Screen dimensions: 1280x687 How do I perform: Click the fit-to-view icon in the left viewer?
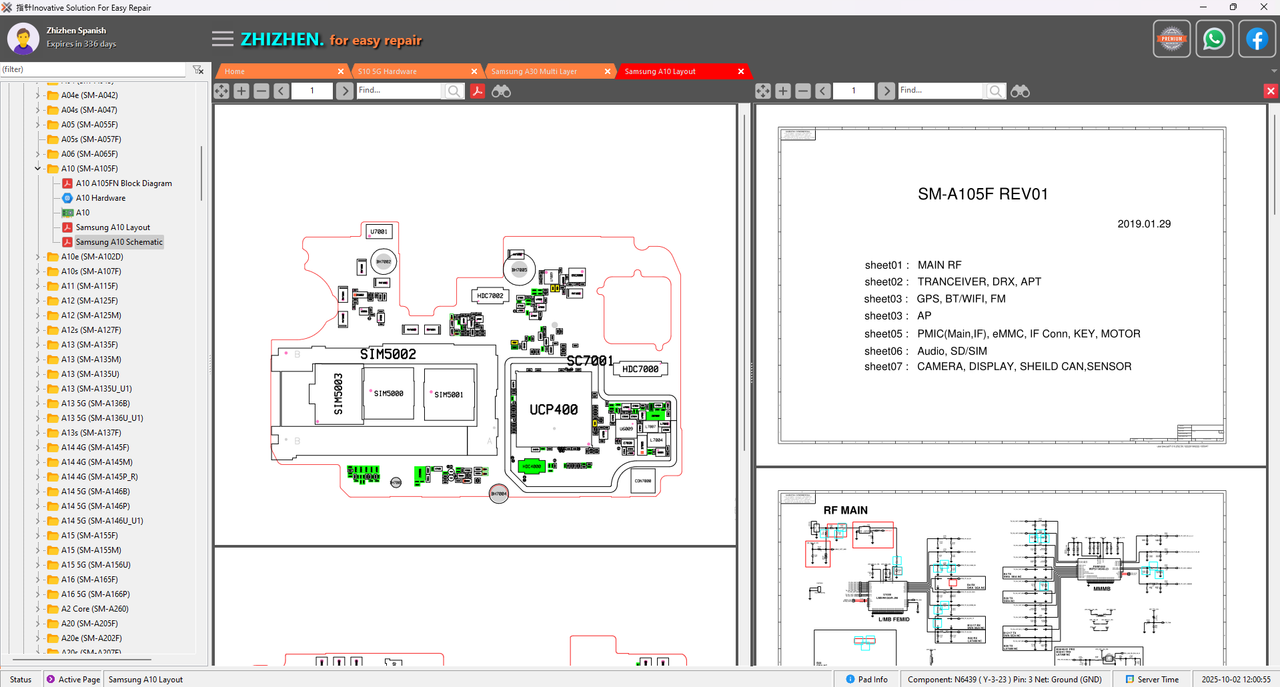221,91
